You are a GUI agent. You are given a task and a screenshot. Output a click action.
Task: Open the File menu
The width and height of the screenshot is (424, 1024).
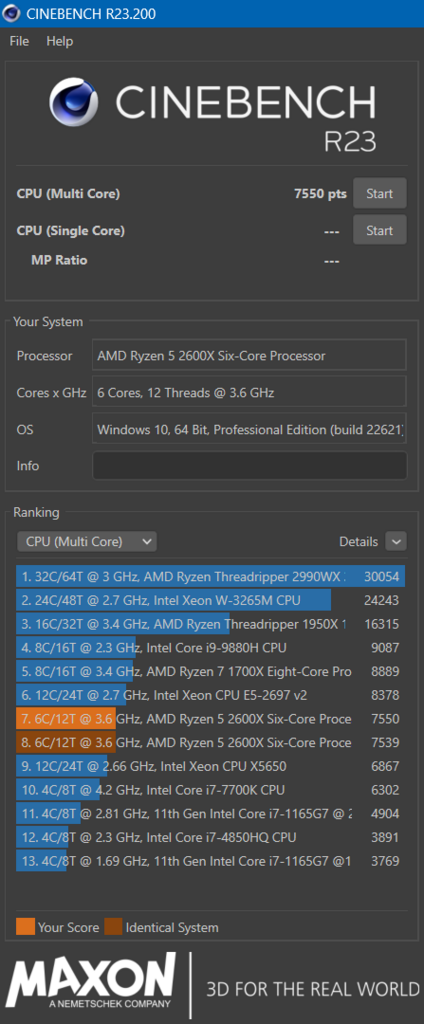click(x=19, y=41)
